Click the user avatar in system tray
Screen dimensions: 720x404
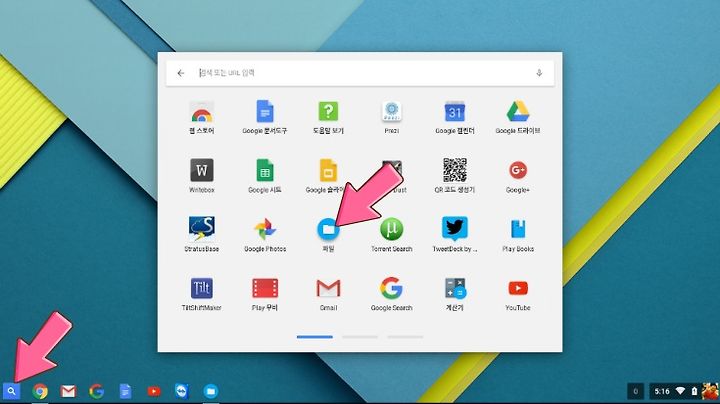[x=710, y=392]
